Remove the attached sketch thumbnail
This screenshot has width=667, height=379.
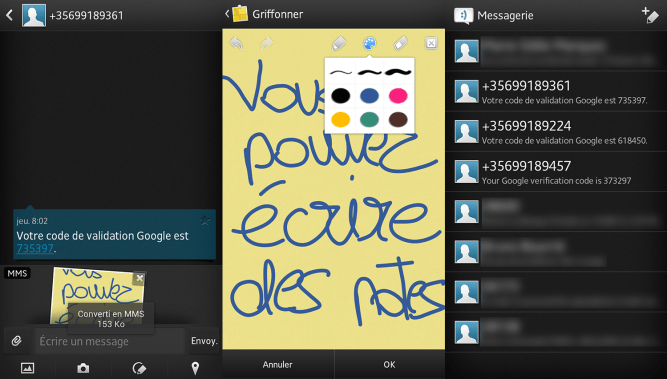click(x=139, y=278)
